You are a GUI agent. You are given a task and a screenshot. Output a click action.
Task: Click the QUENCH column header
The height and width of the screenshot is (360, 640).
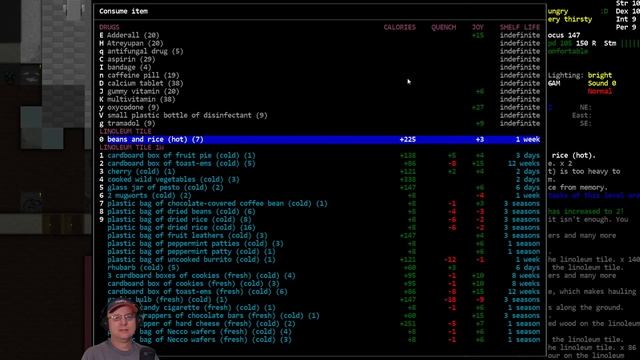[444, 27]
